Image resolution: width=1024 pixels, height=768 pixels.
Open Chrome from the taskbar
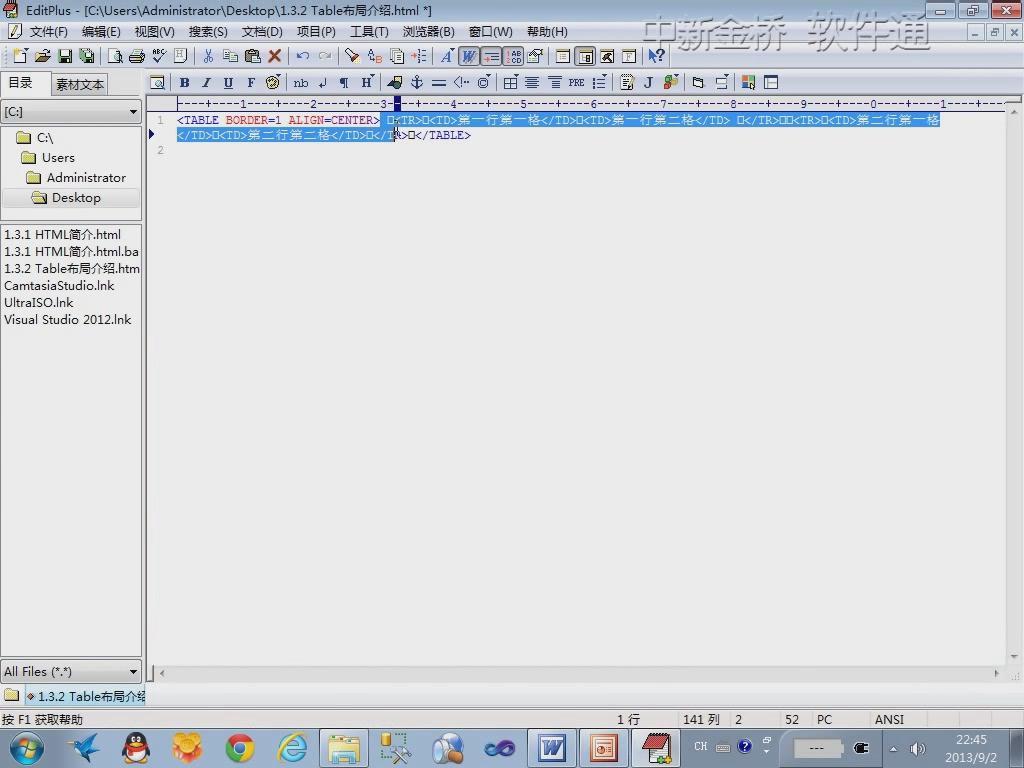240,748
